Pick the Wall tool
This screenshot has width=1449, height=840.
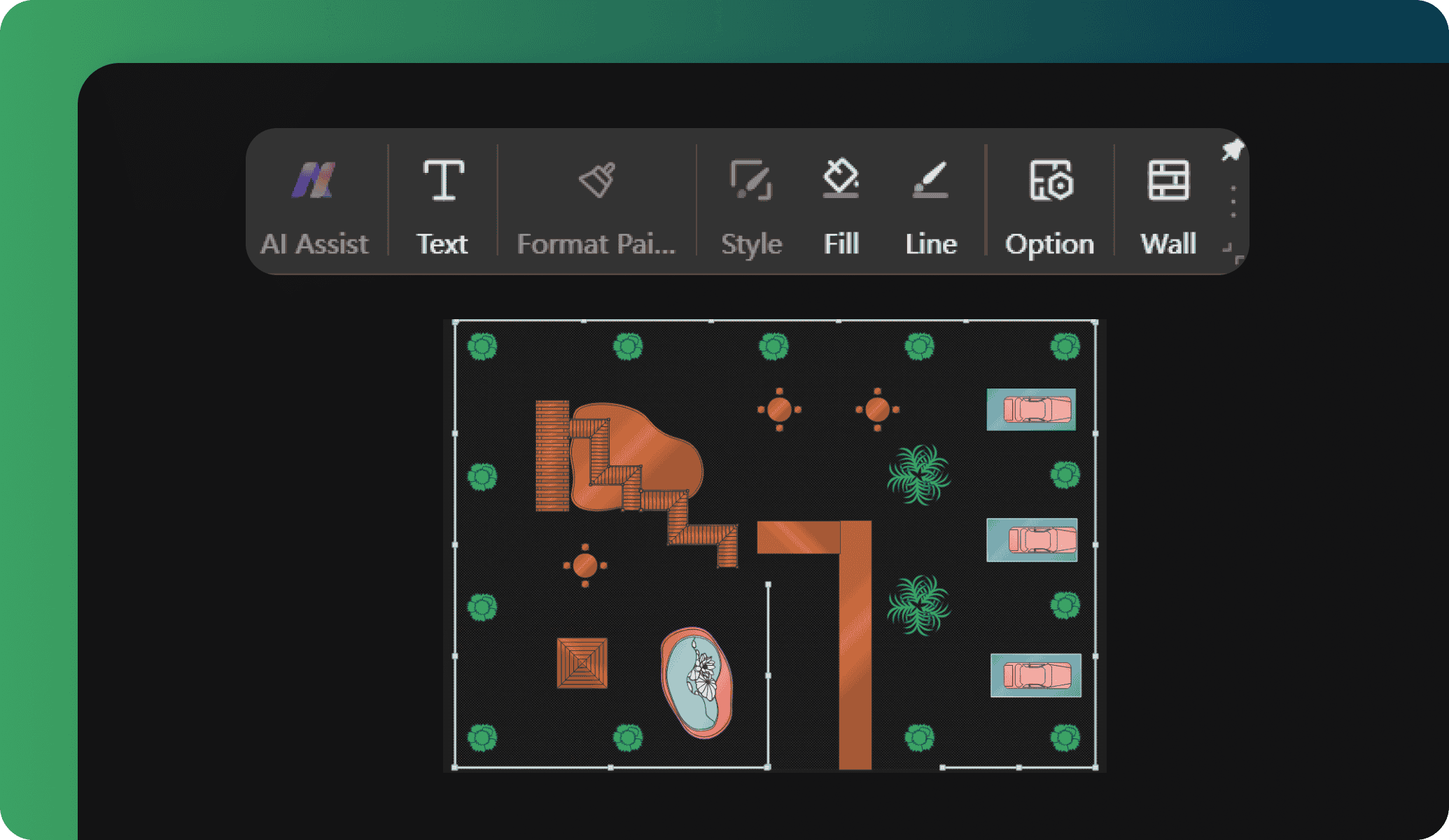pyautogui.click(x=1168, y=206)
